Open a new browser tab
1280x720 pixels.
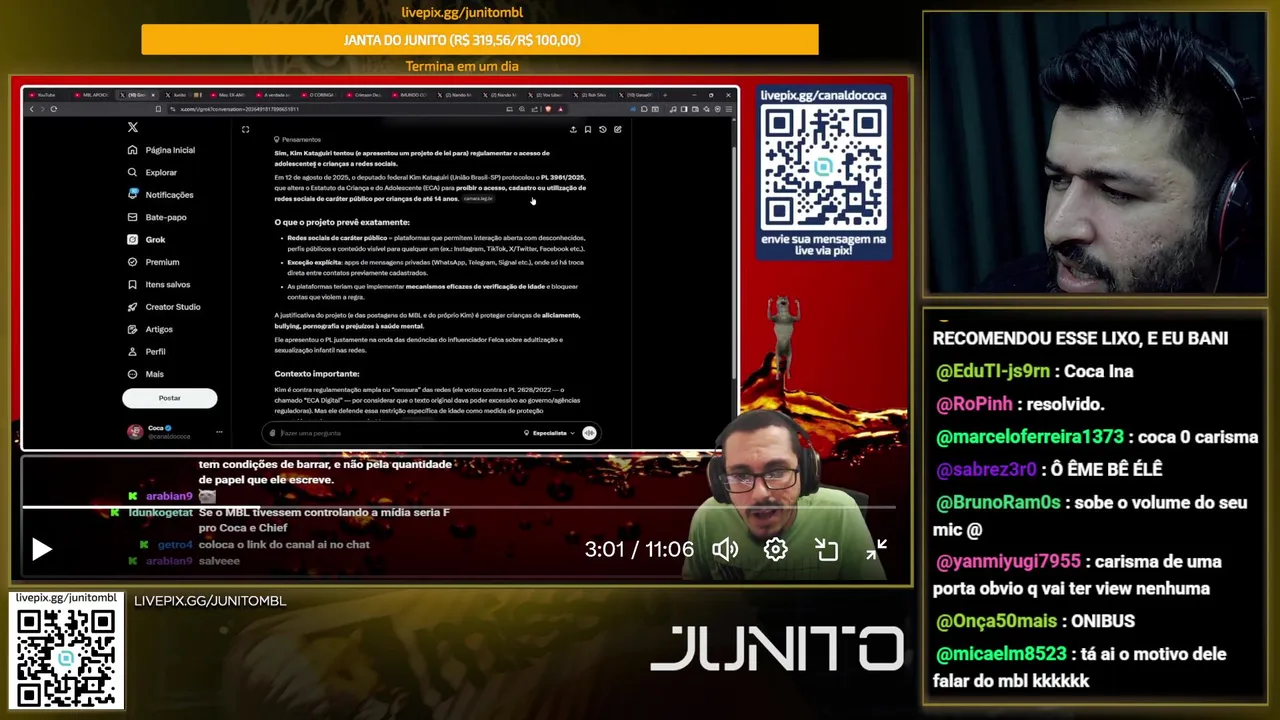tap(666, 95)
